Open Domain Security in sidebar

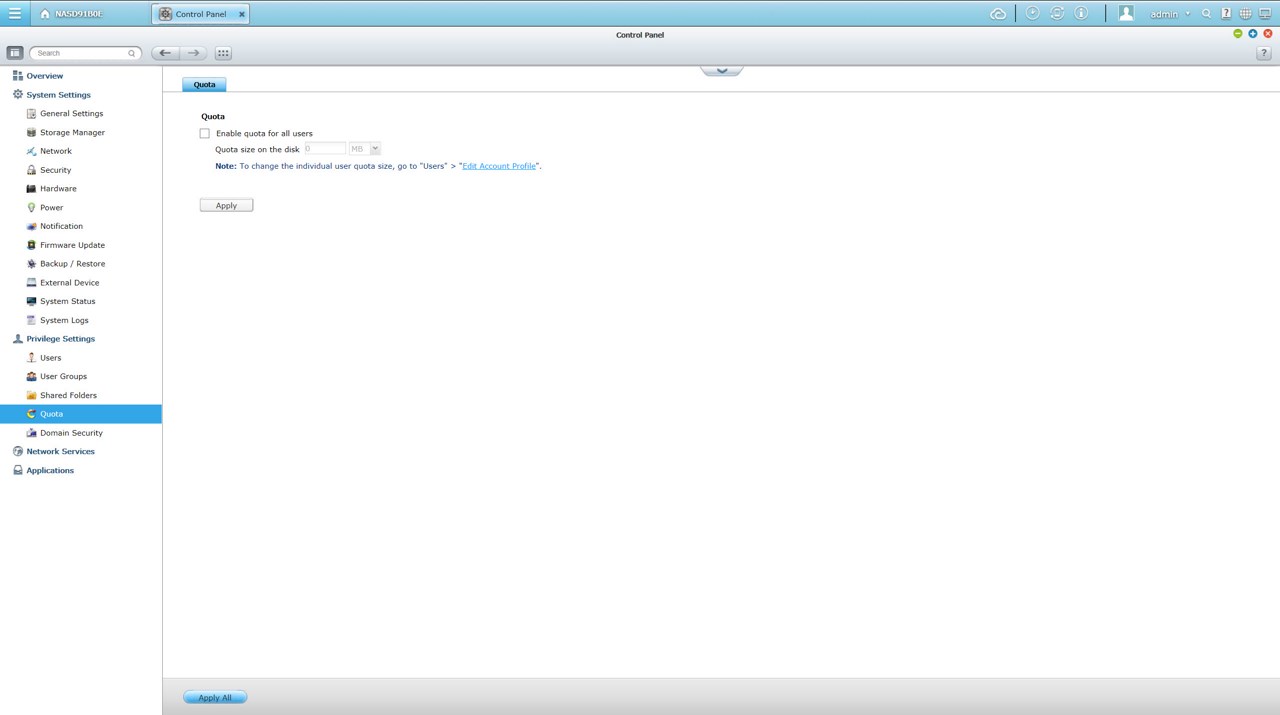pyautogui.click(x=71, y=433)
